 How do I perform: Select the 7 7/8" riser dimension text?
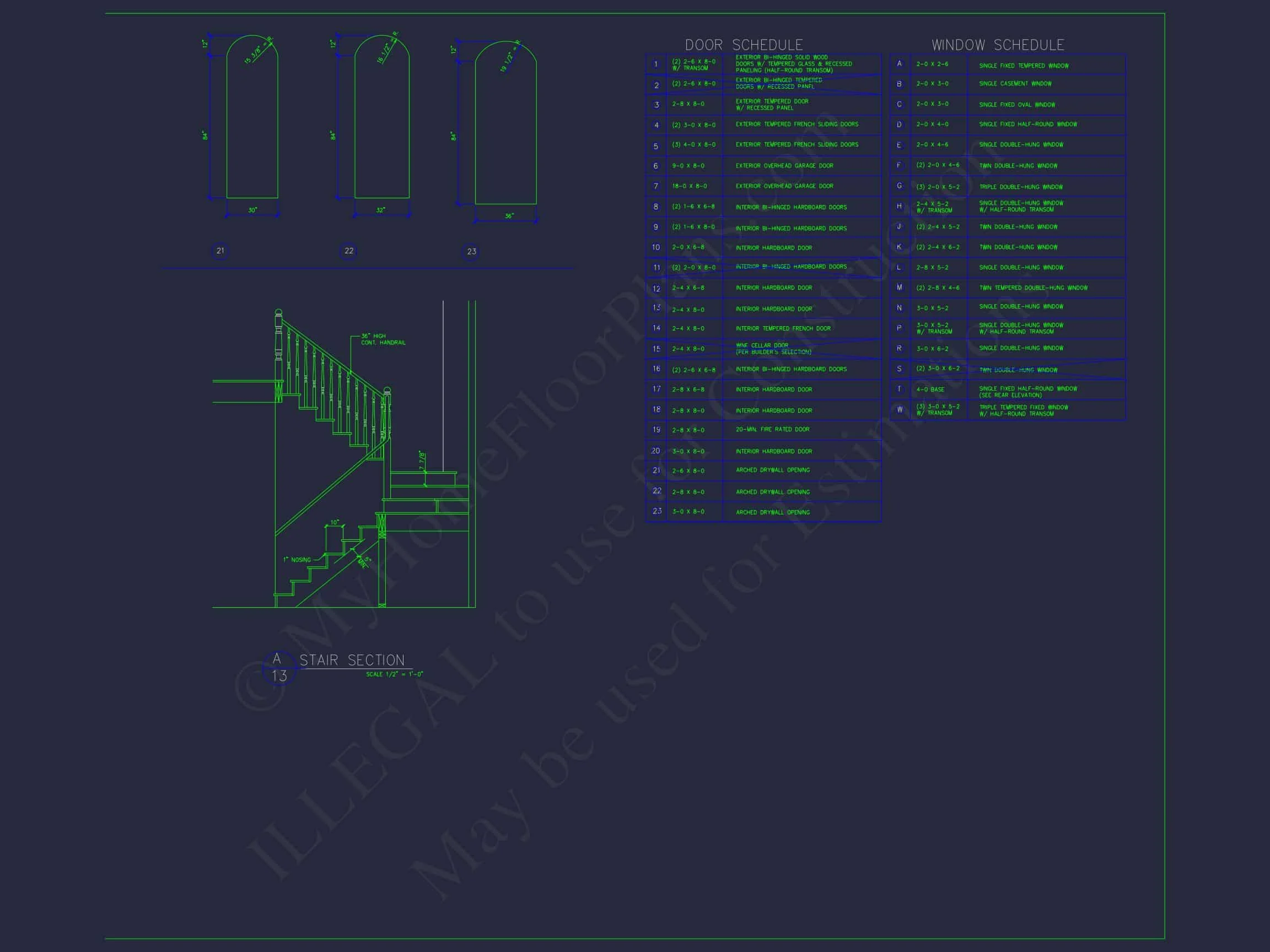pyautogui.click(x=422, y=461)
